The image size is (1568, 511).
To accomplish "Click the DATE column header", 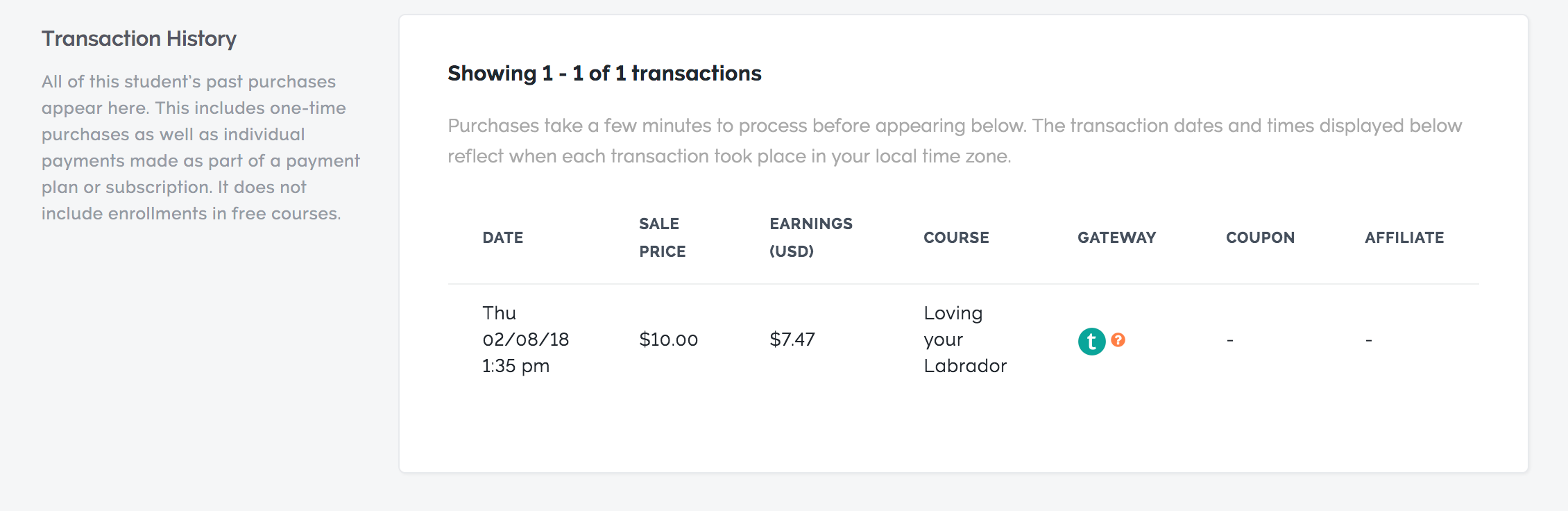I will pos(503,237).
